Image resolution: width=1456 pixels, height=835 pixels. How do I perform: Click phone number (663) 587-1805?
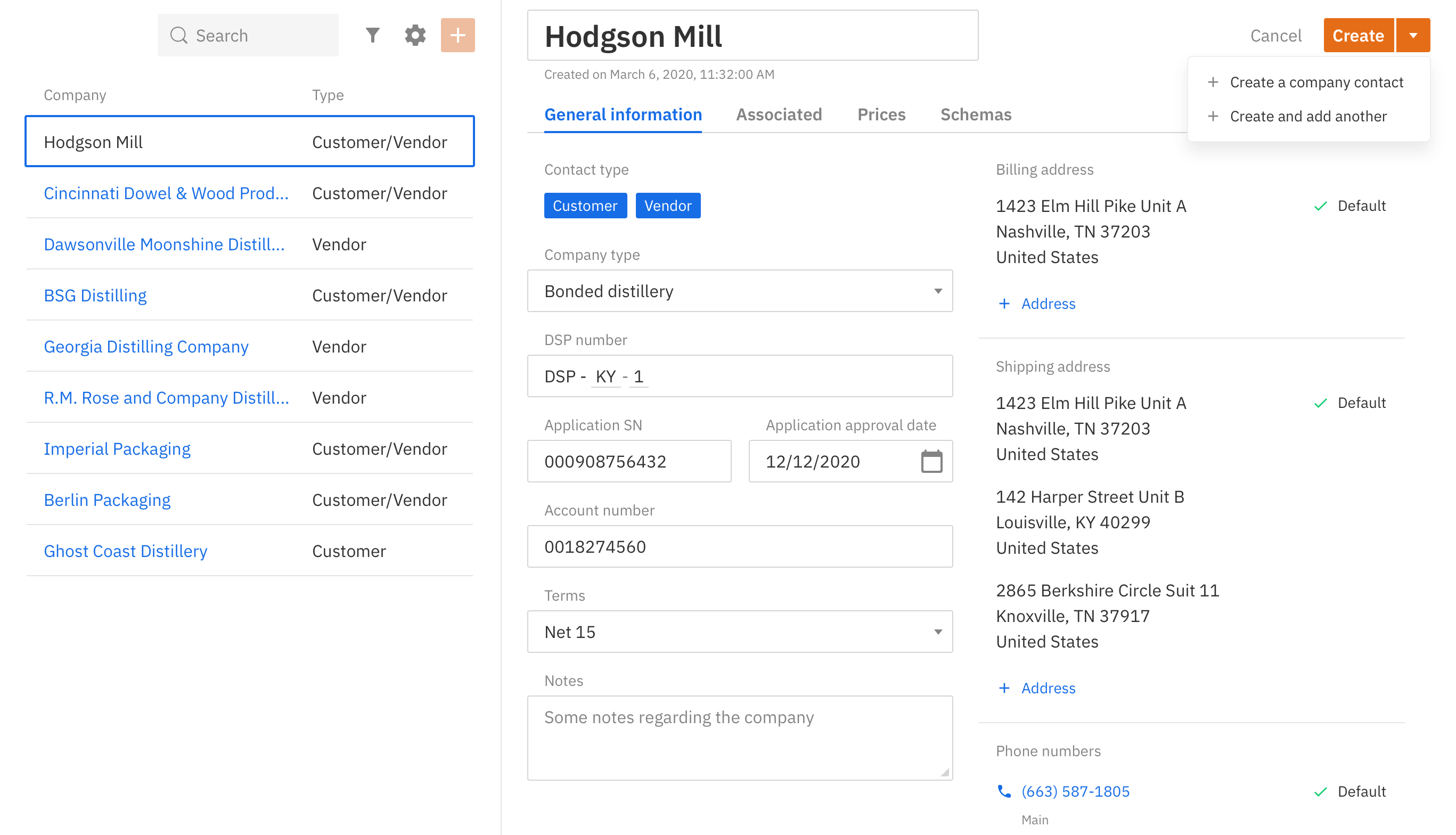(x=1075, y=792)
